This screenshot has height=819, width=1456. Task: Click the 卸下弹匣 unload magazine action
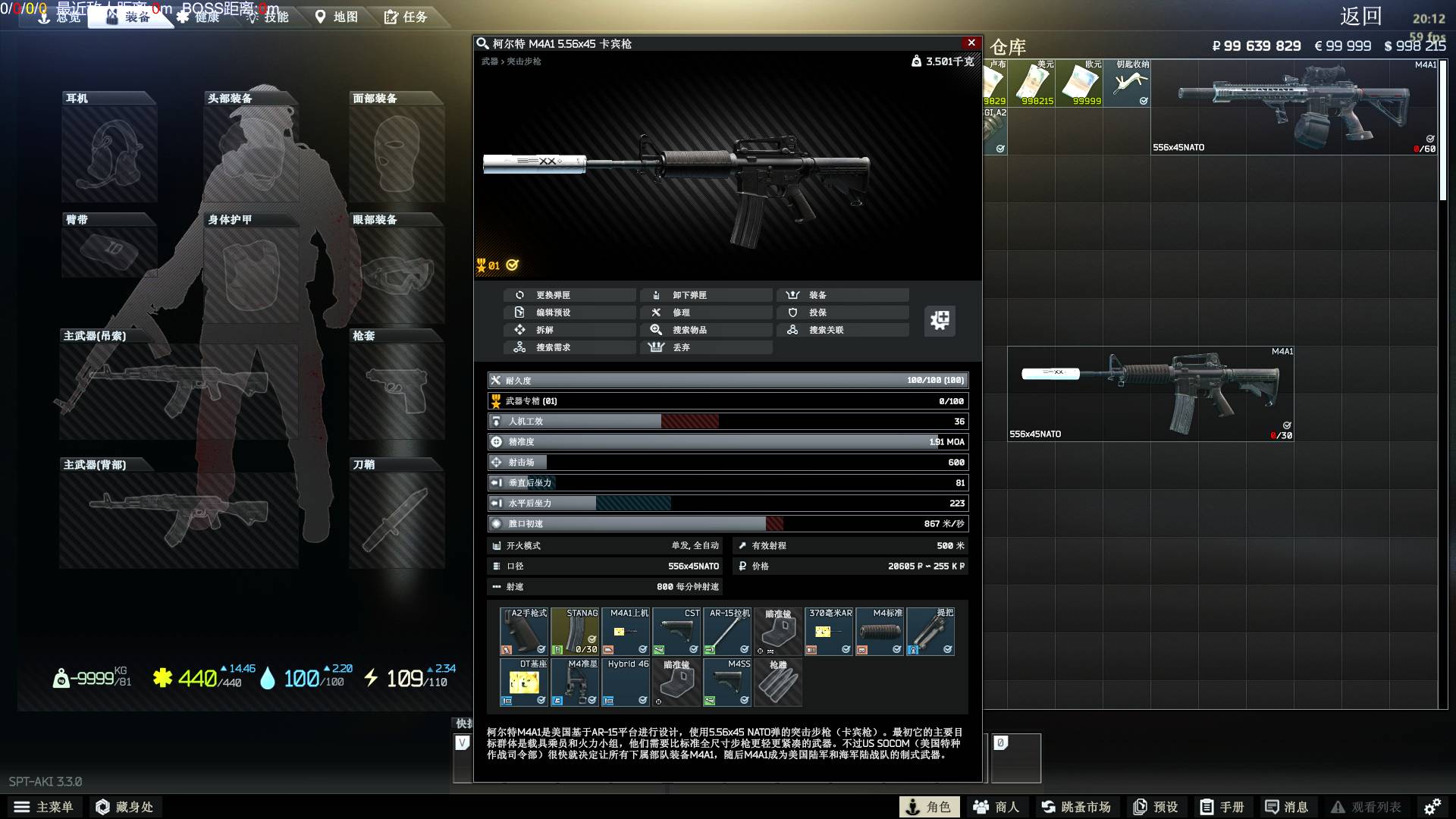tap(706, 295)
